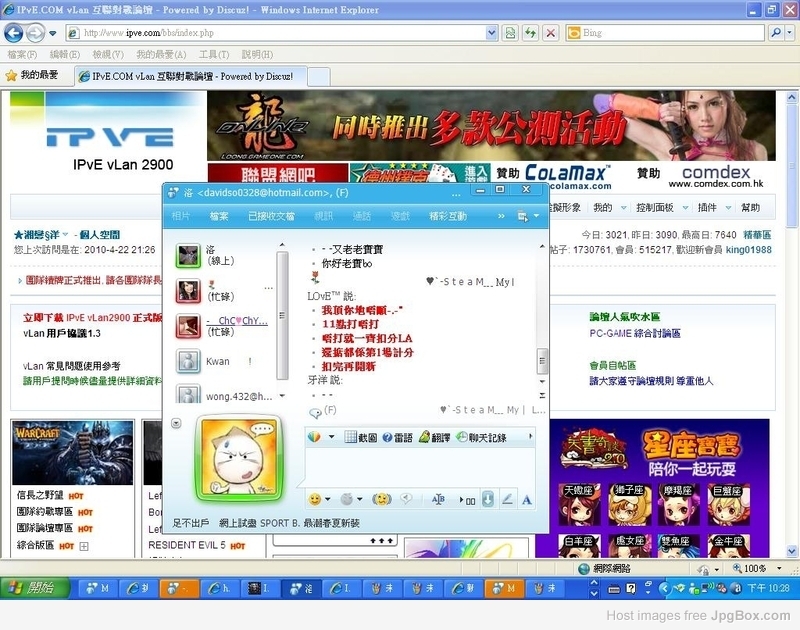
Task: Open the color scheme dropdown arrow
Action: 332,437
